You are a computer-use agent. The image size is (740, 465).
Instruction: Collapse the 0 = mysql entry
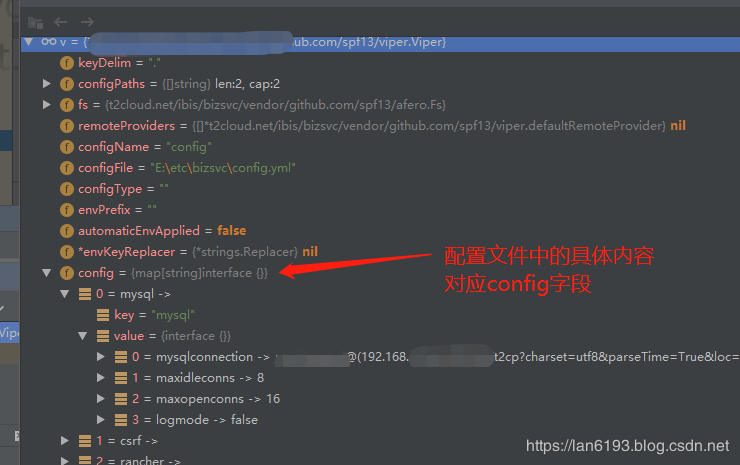[x=65, y=294]
